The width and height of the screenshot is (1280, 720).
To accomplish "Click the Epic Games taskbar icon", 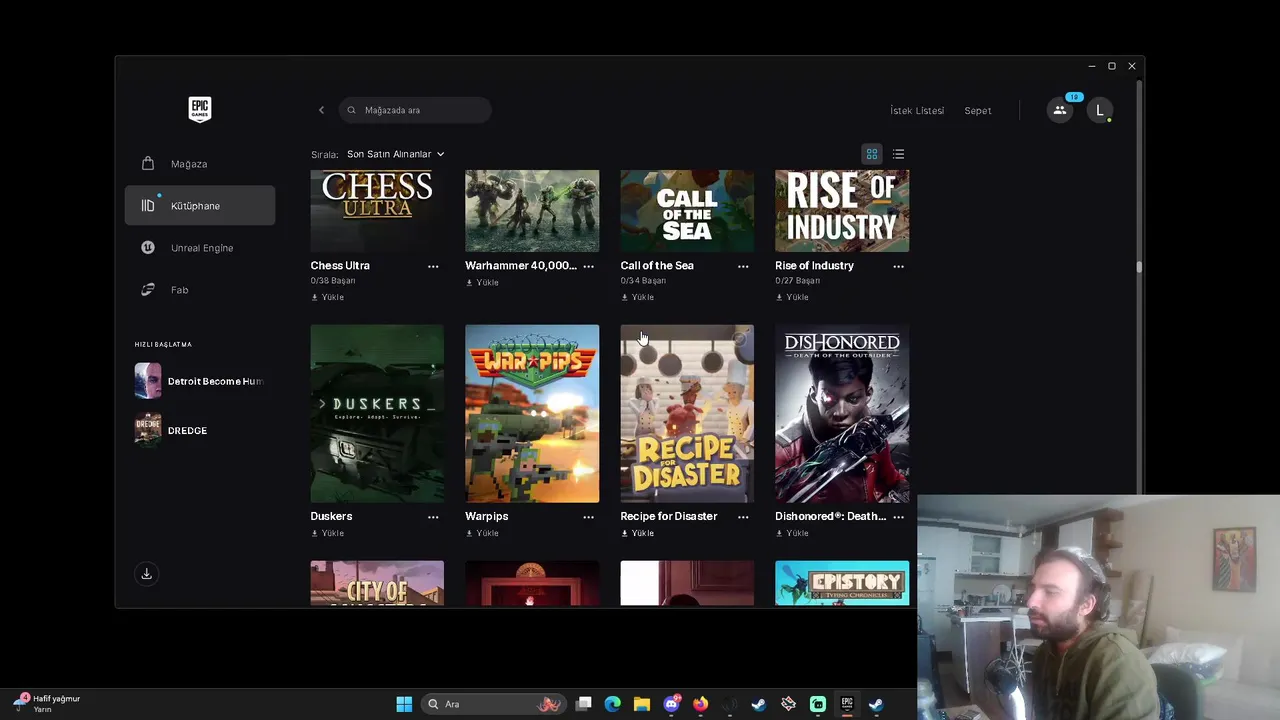I will point(847,704).
